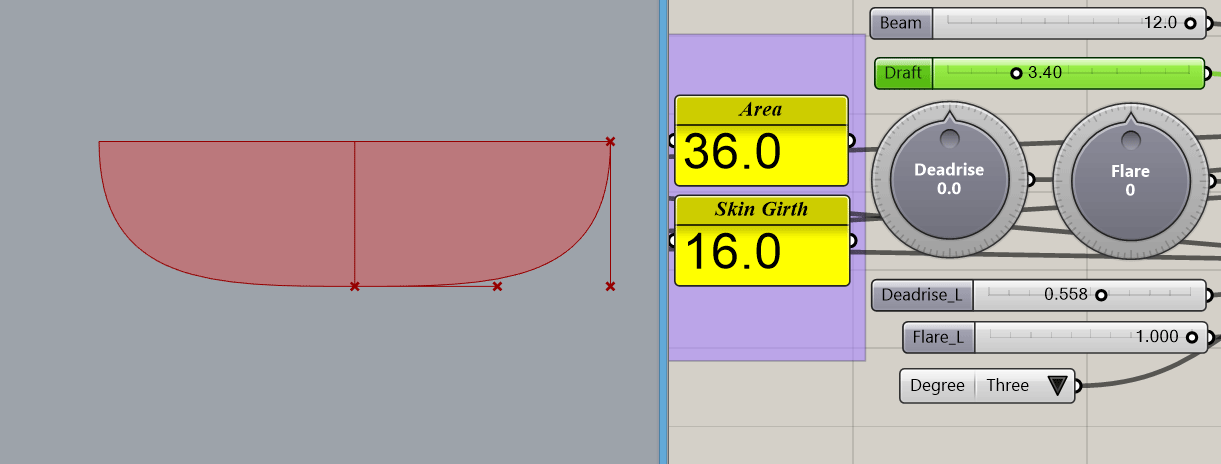Image resolution: width=1221 pixels, height=464 pixels.
Task: Click the Beam slider grip at 12.0
Action: tap(1190, 23)
